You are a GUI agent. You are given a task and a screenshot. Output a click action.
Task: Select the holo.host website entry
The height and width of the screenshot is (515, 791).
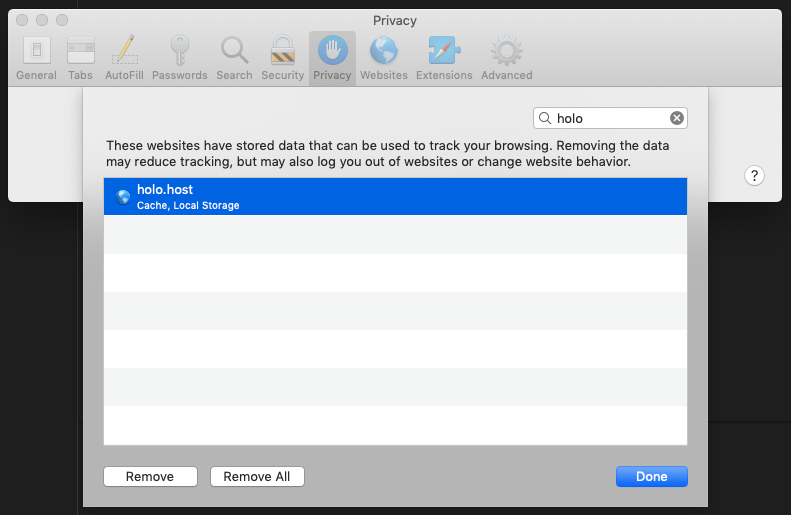pyautogui.click(x=395, y=196)
